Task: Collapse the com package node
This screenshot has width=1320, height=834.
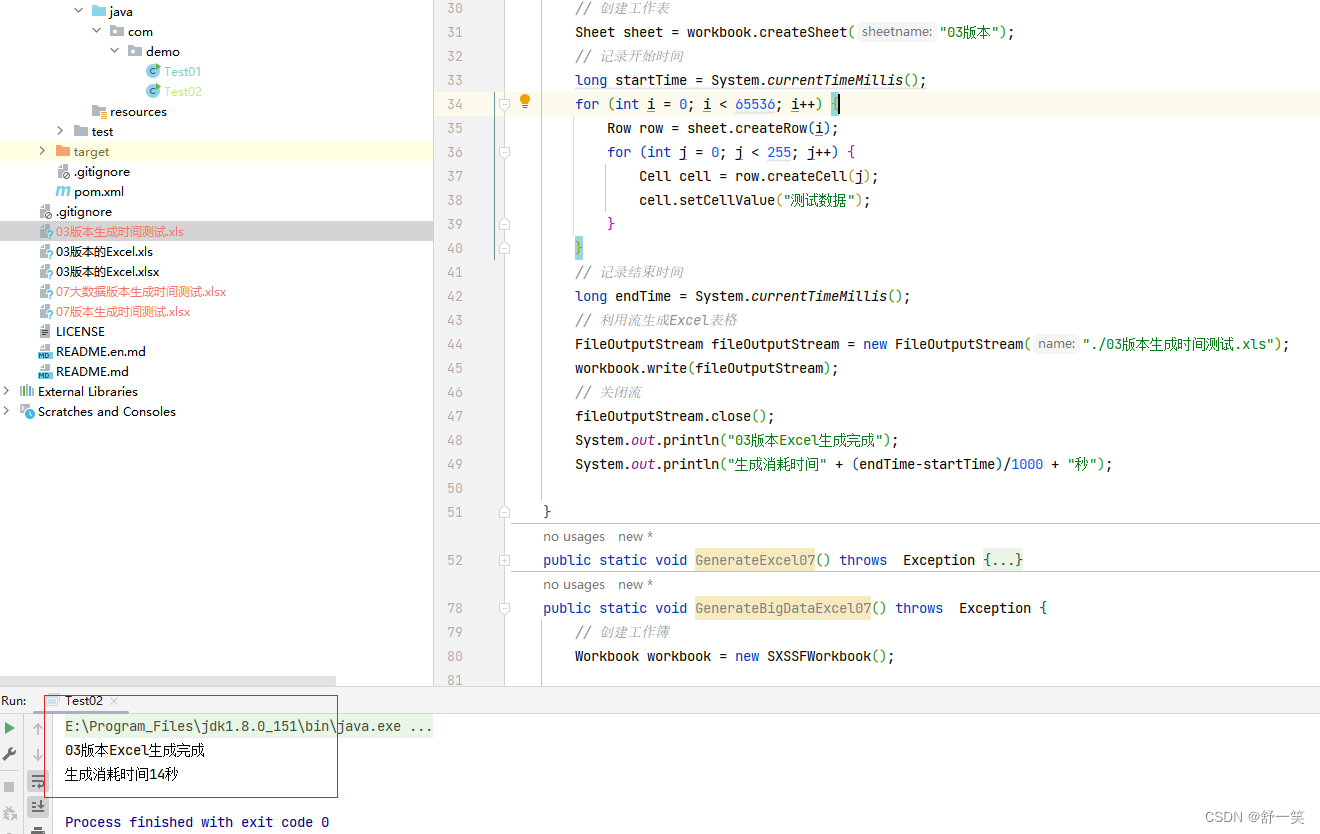Action: coord(97,31)
